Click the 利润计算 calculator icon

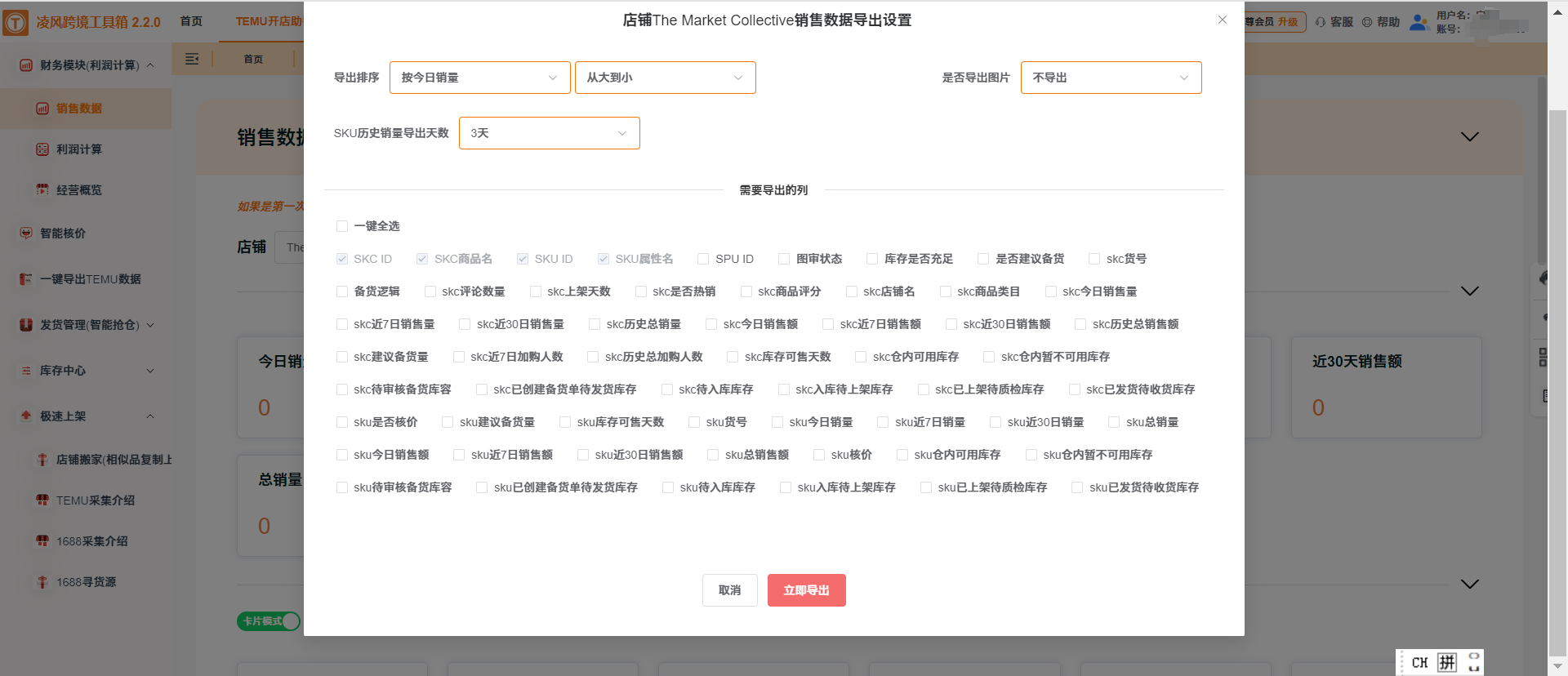42,149
